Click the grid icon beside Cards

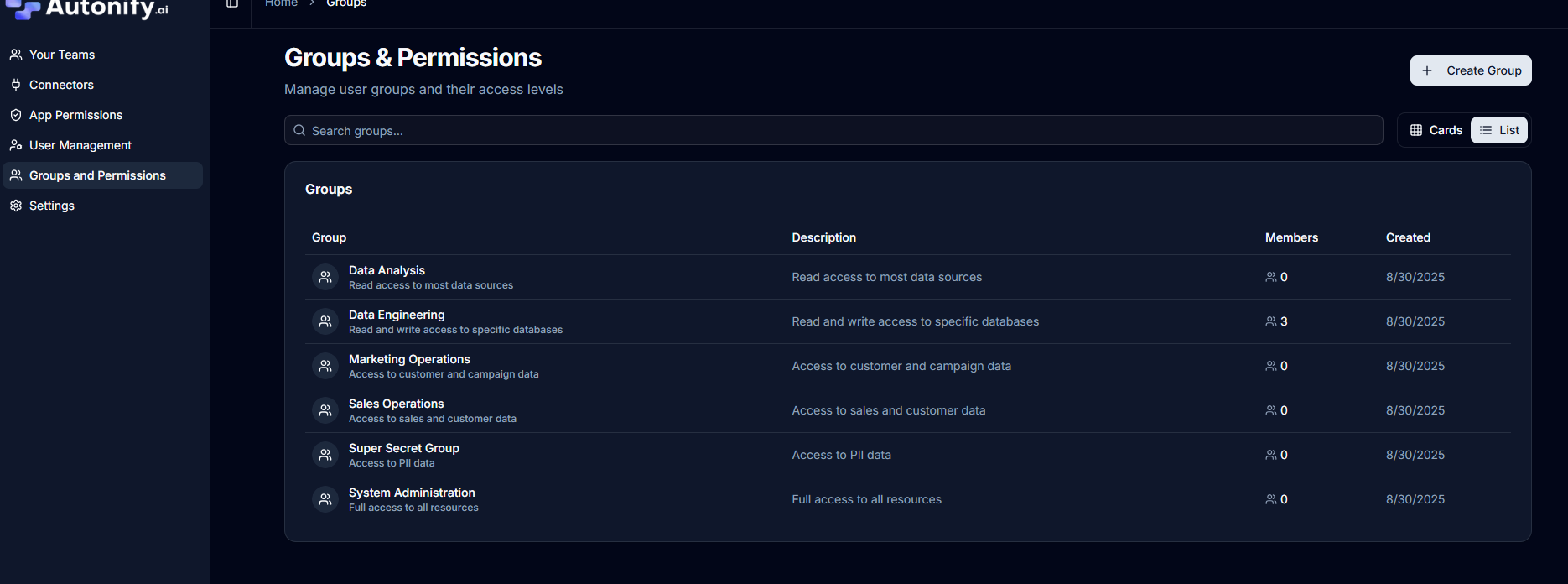coord(1416,130)
